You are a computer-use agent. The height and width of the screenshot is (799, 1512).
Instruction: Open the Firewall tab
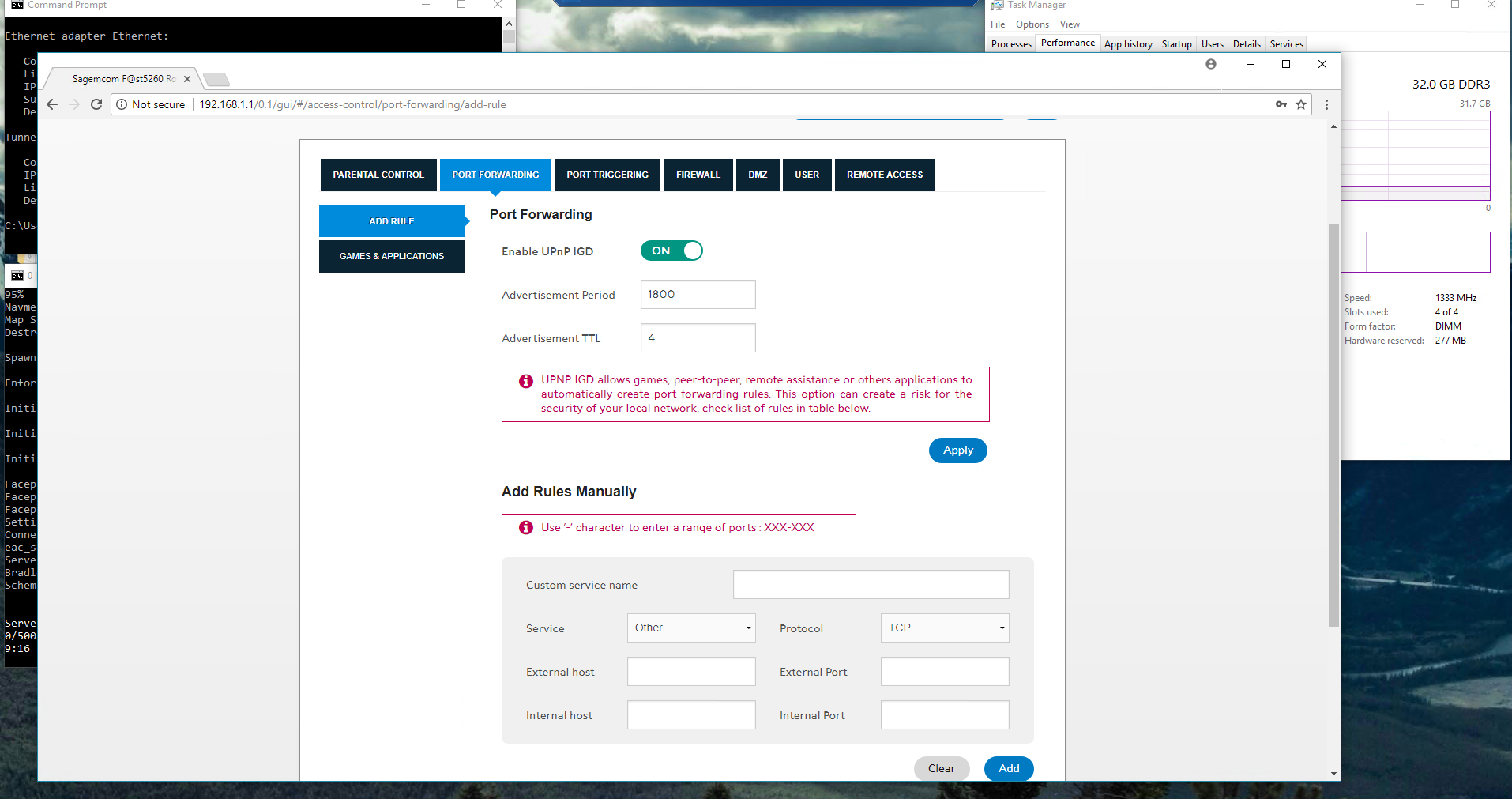698,175
